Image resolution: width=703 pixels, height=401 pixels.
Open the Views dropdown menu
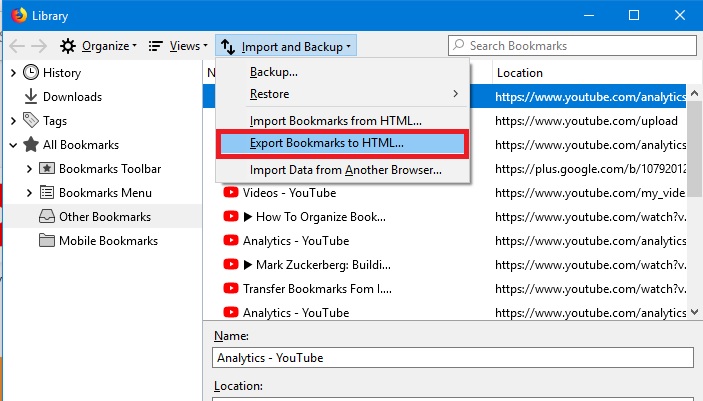click(x=178, y=46)
